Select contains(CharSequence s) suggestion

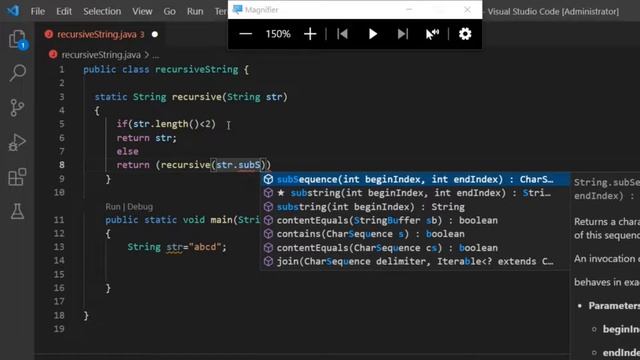pyautogui.click(x=414, y=234)
